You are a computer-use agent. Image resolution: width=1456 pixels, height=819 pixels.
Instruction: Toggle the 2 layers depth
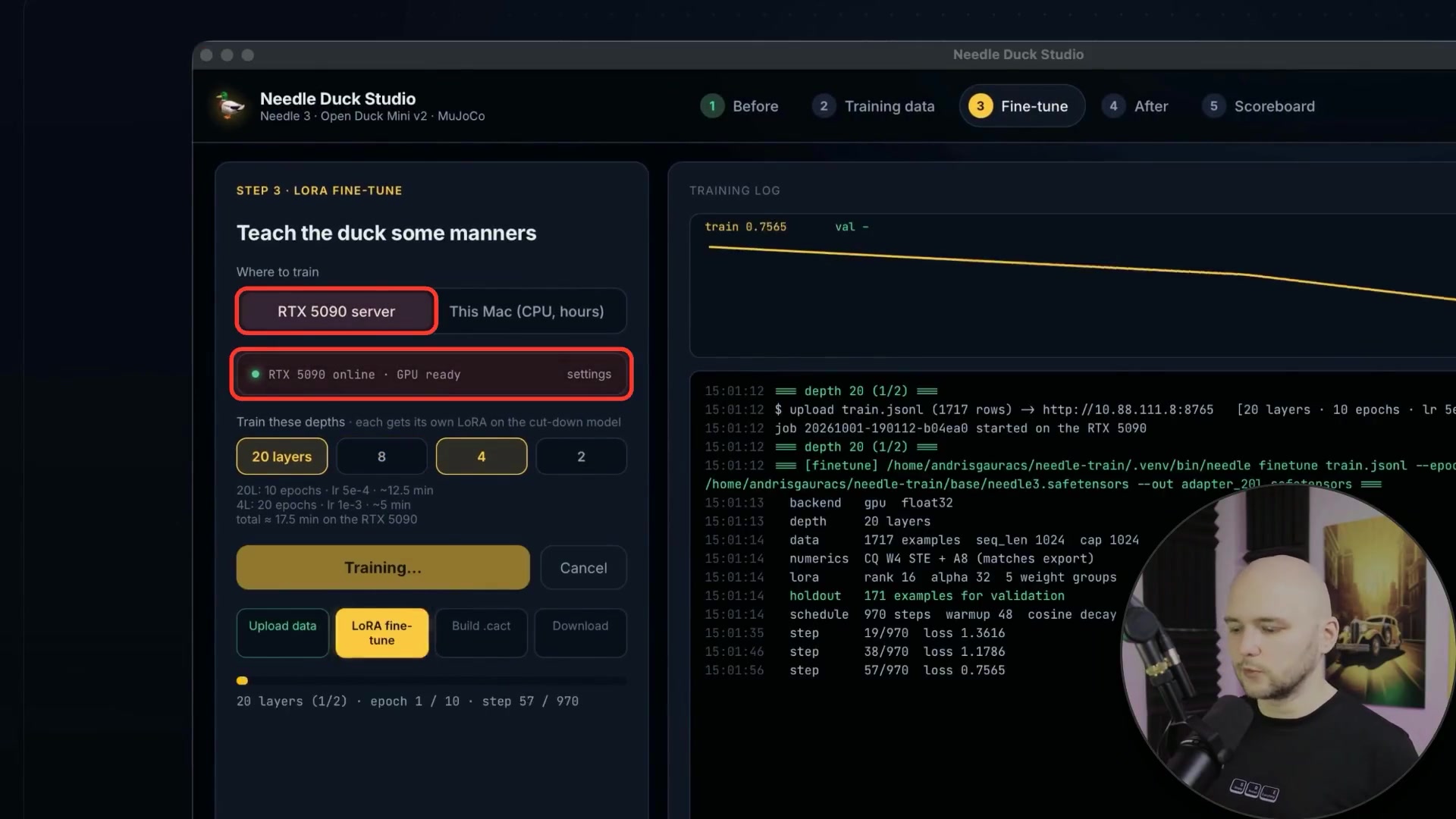click(x=581, y=457)
